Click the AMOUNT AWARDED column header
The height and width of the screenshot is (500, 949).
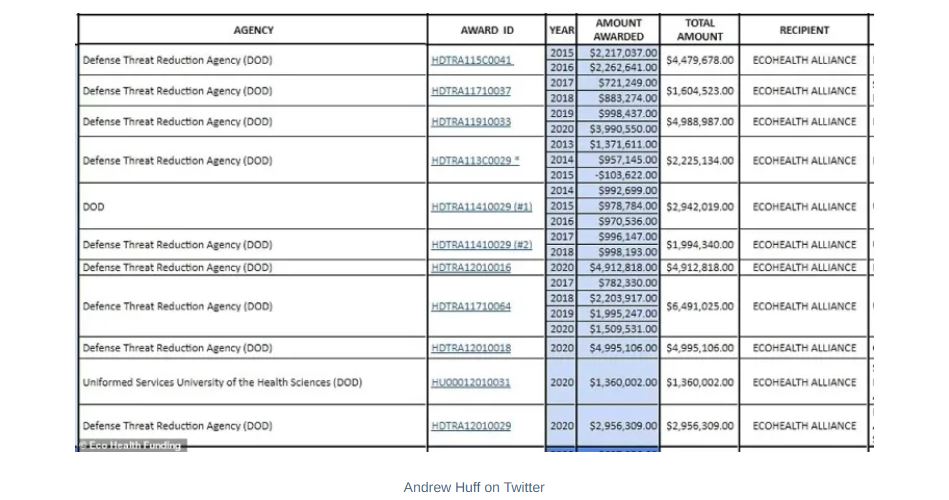[619, 29]
